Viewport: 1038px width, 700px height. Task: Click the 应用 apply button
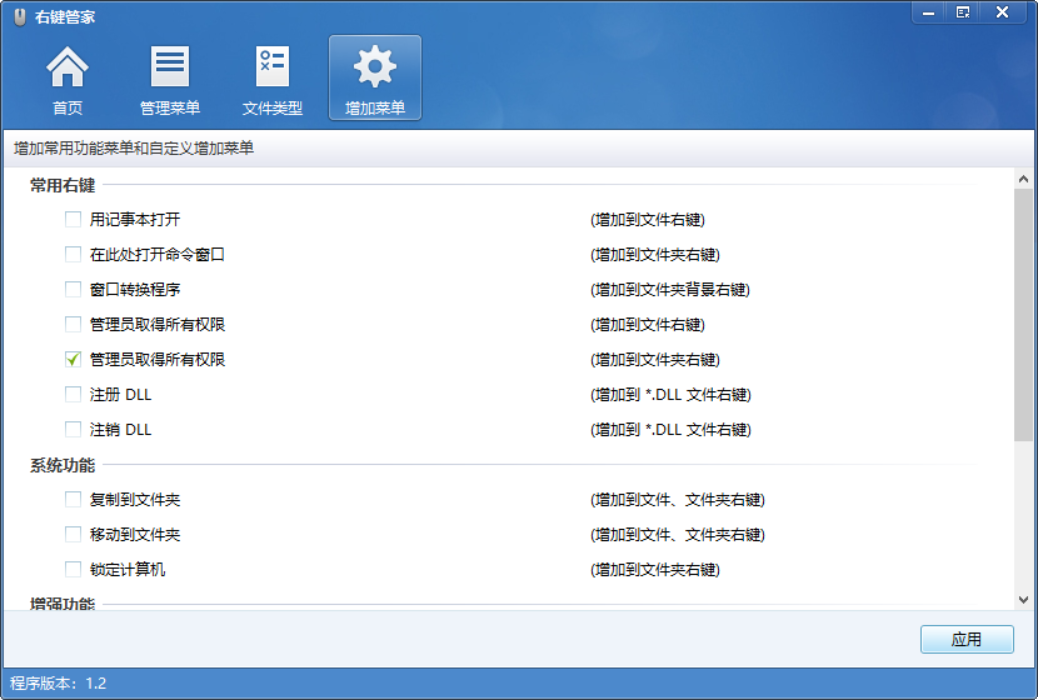(966, 639)
